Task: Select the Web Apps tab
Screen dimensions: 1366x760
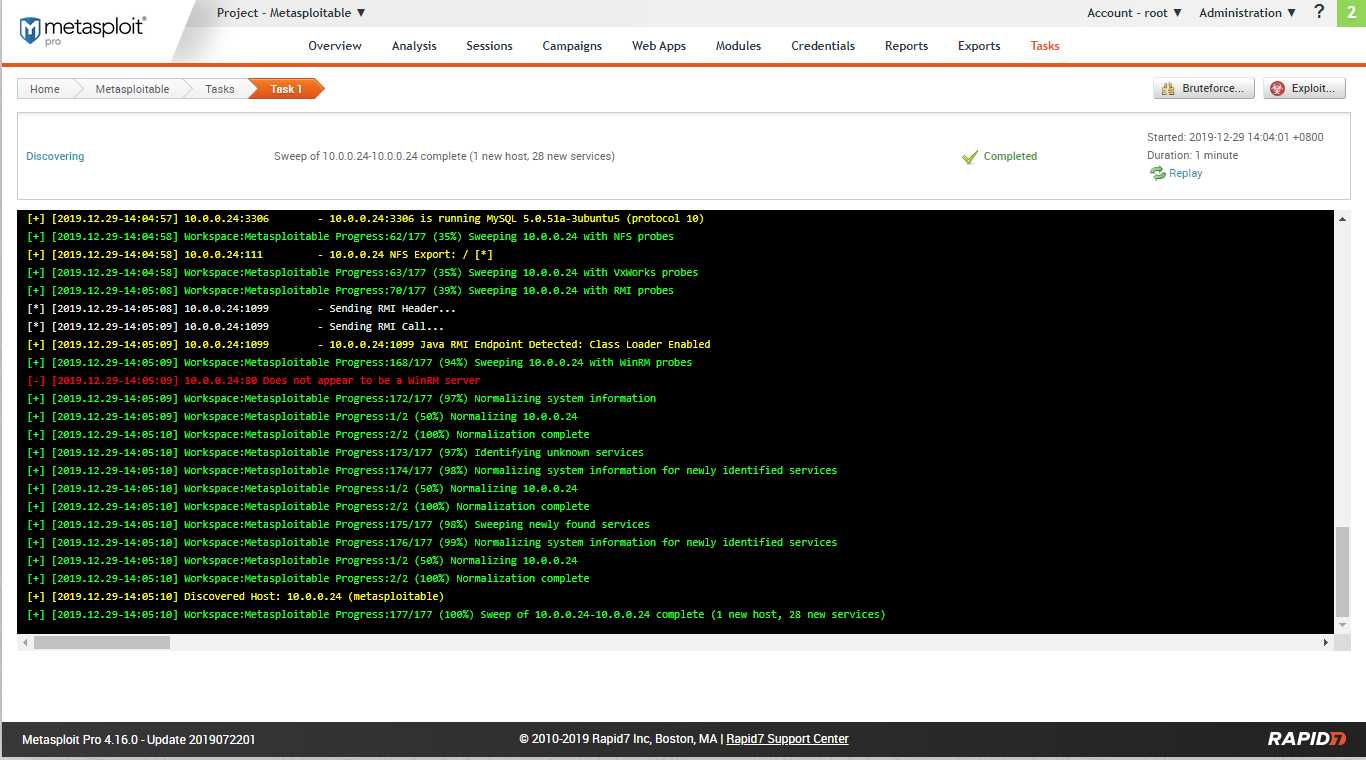Action: pyautogui.click(x=659, y=46)
